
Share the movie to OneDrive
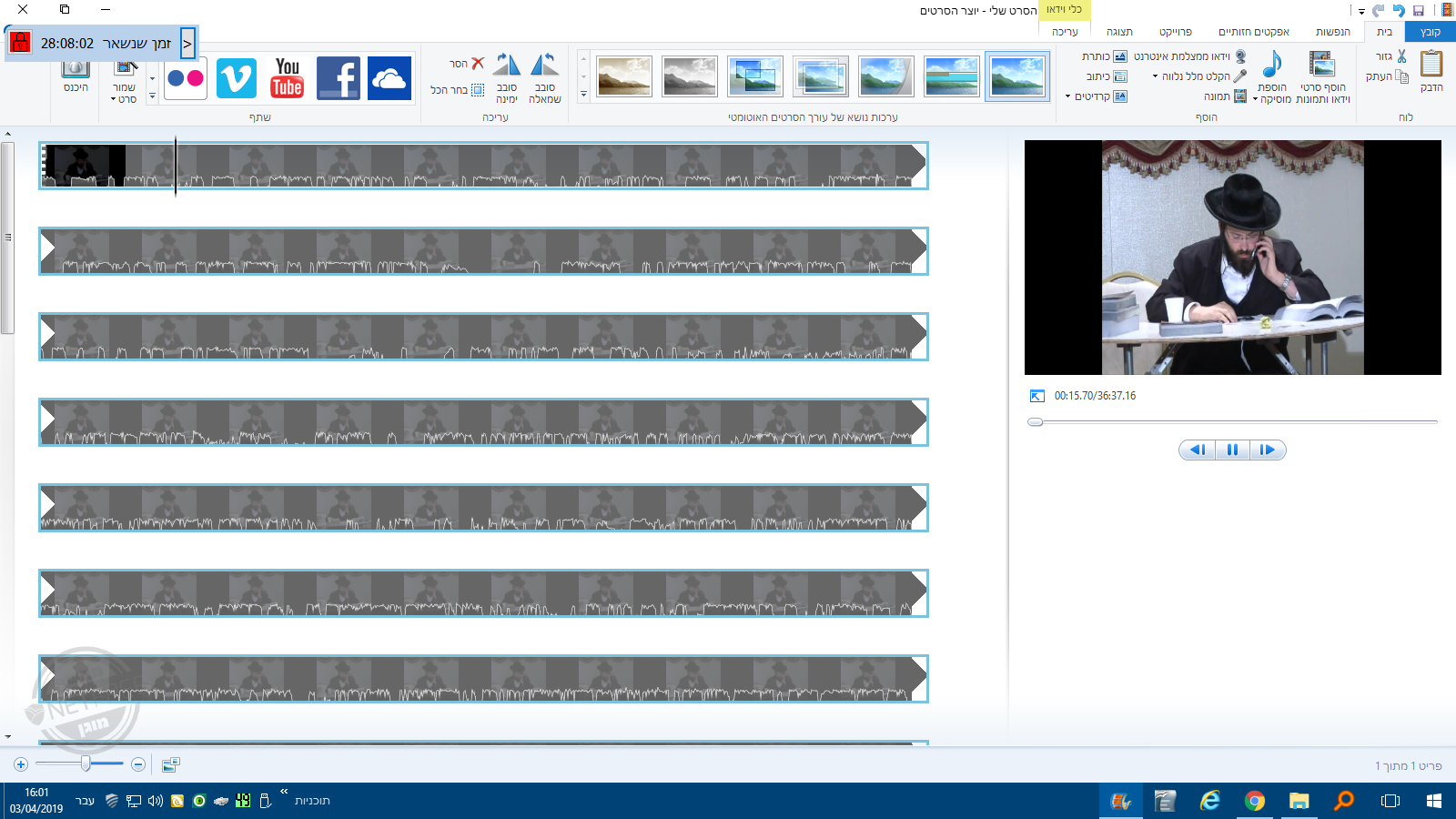[x=389, y=78]
